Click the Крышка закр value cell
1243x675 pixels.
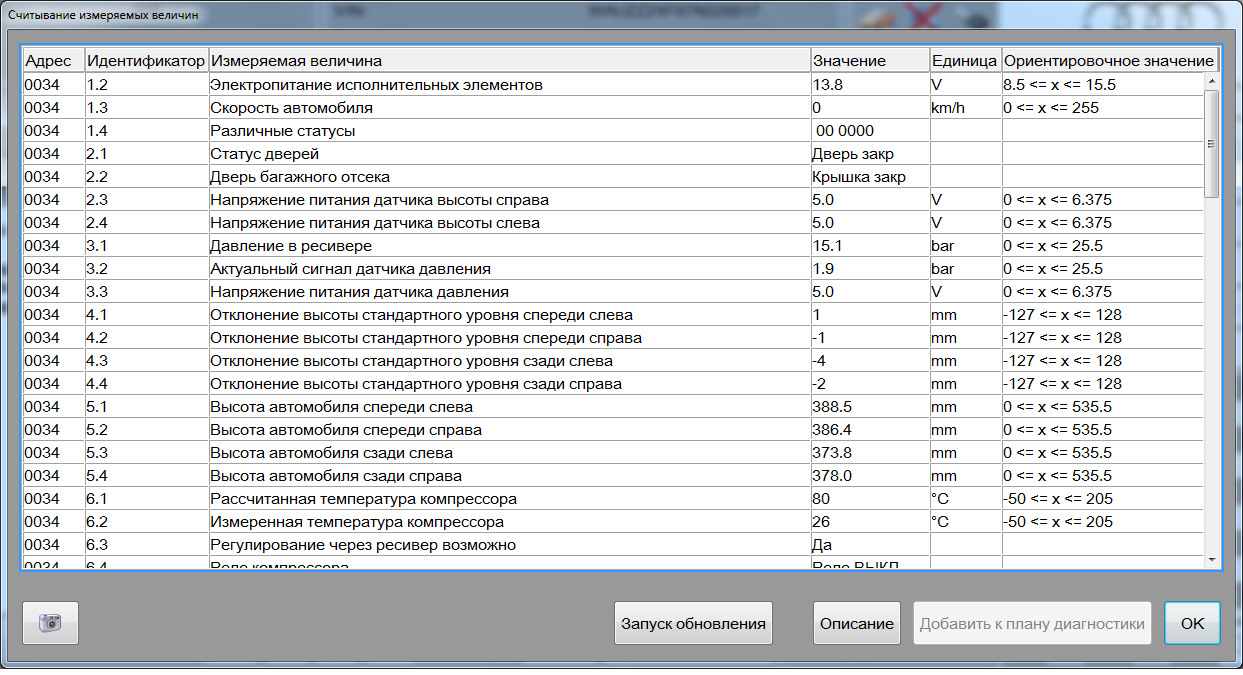(870, 177)
